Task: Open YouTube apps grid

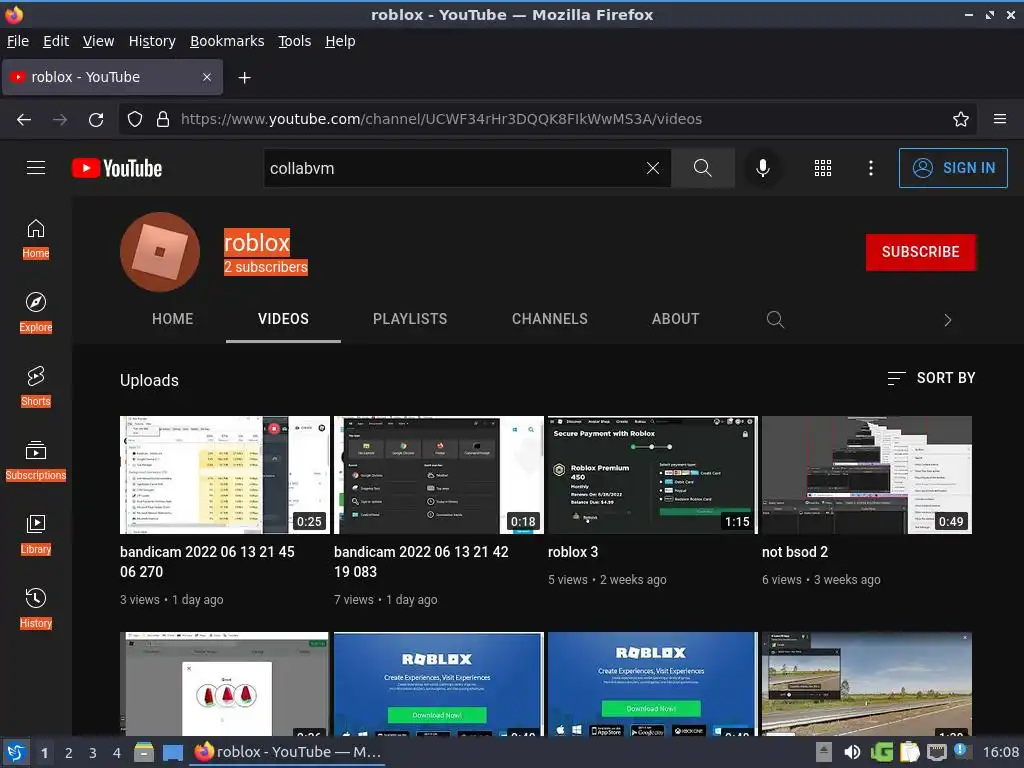Action: (x=823, y=168)
